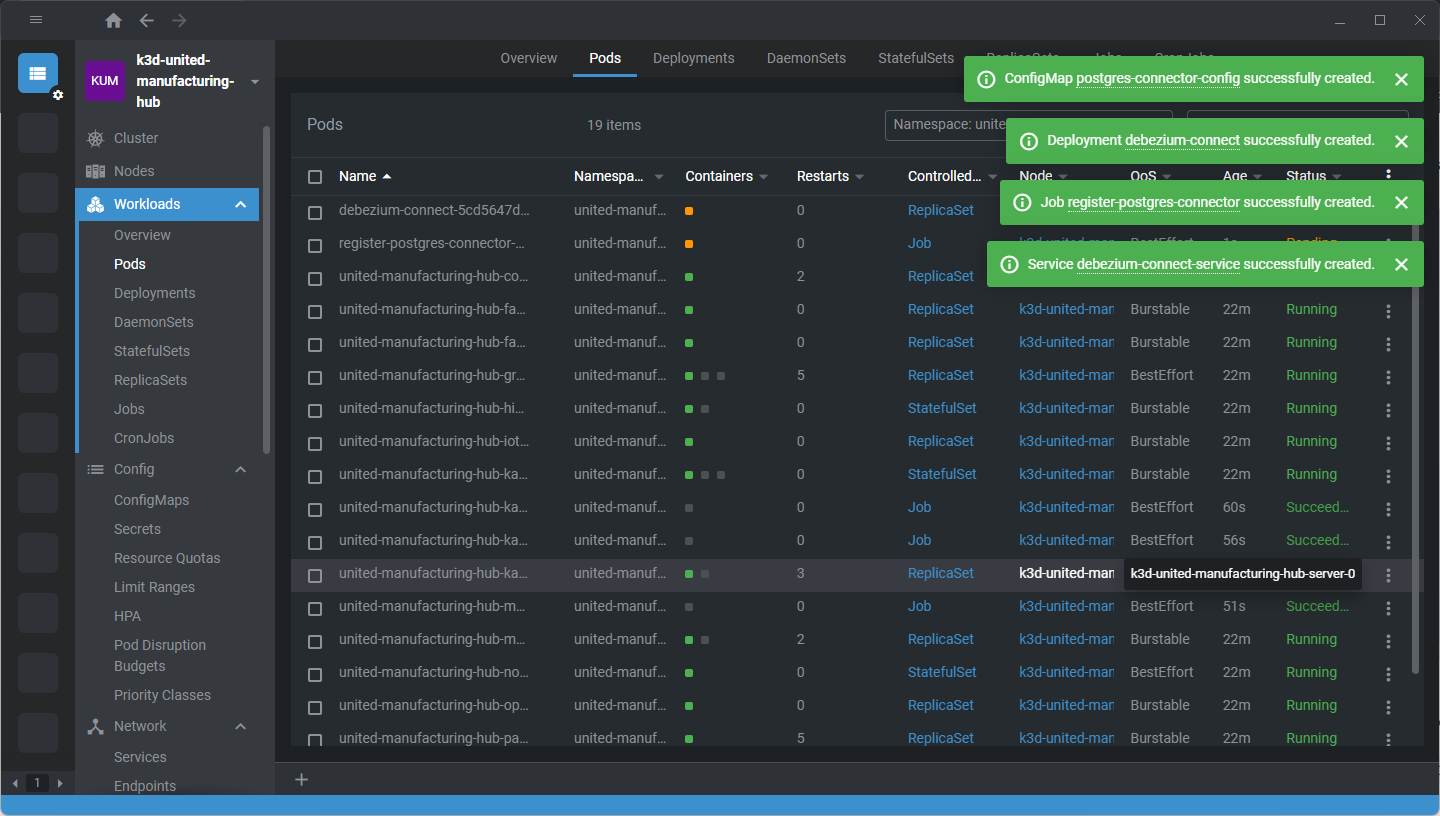The height and width of the screenshot is (816, 1440).
Task: Check the box for the 51s Job pod
Action: tap(315, 608)
